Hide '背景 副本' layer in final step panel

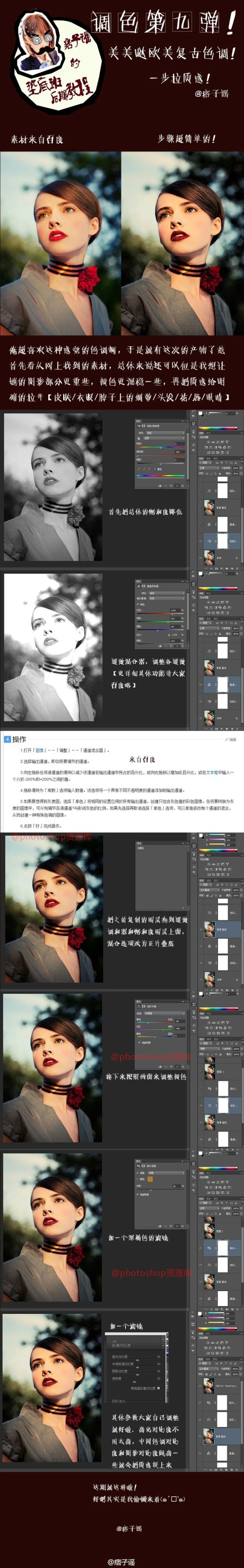coord(200,1437)
